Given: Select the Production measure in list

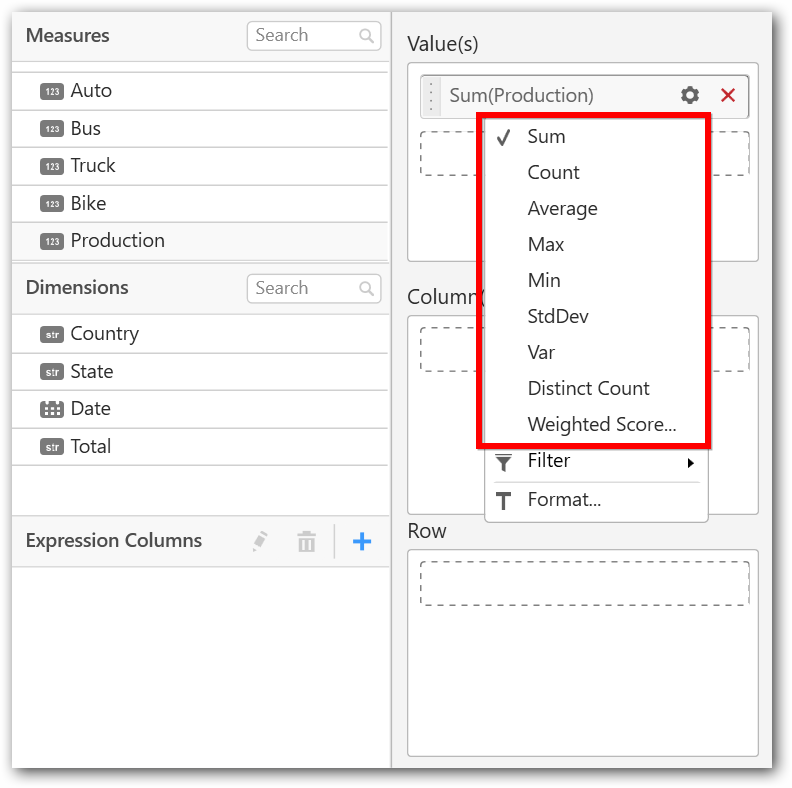Looking at the screenshot, I should [117, 241].
